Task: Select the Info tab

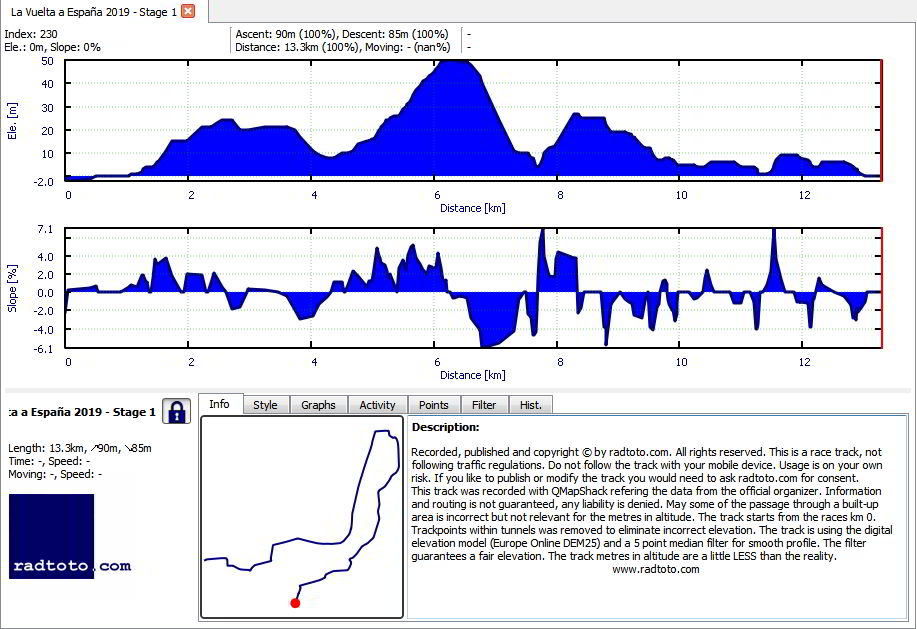Action: click(x=219, y=404)
